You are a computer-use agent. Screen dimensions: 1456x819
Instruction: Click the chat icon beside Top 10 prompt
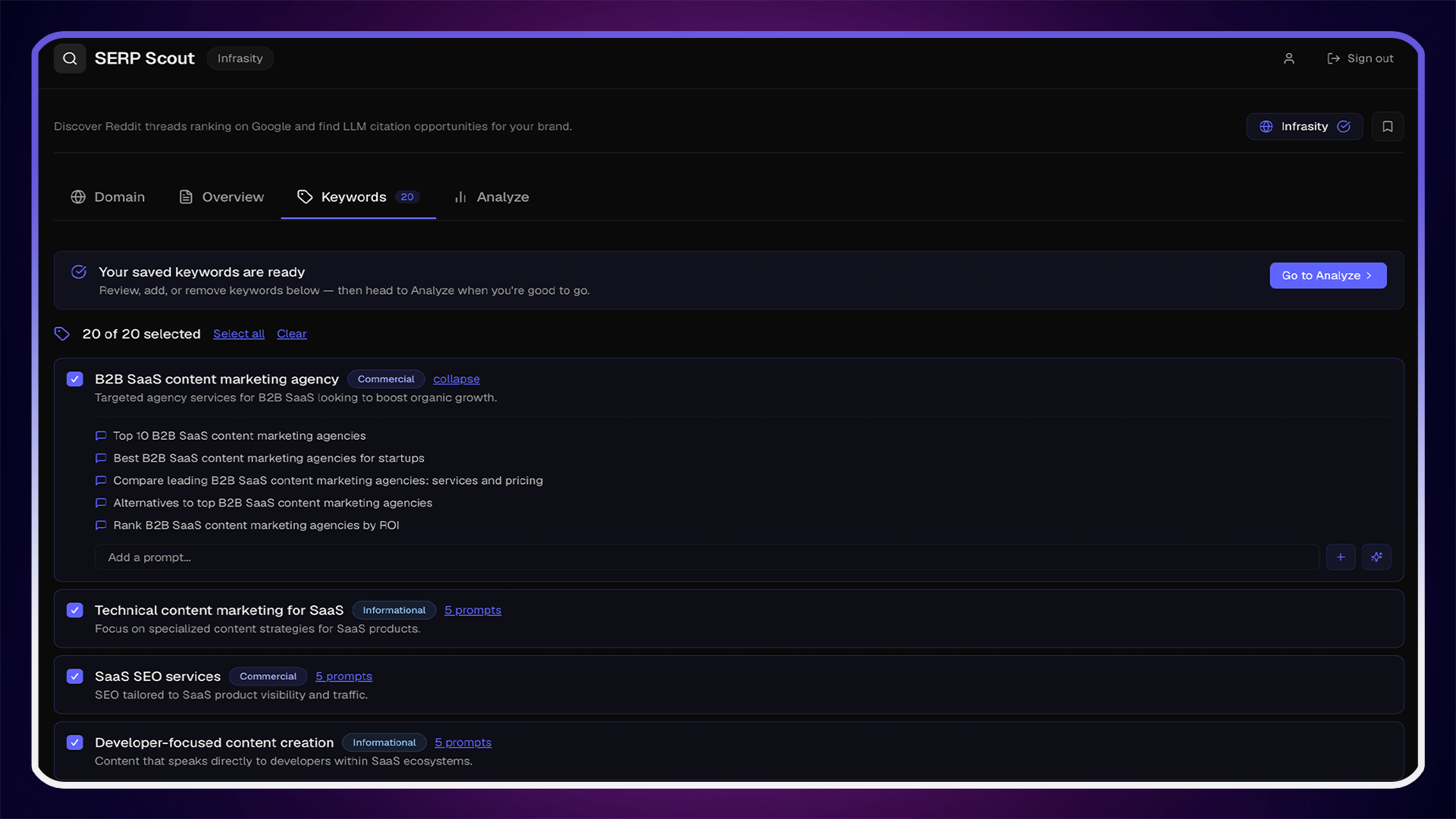101,436
